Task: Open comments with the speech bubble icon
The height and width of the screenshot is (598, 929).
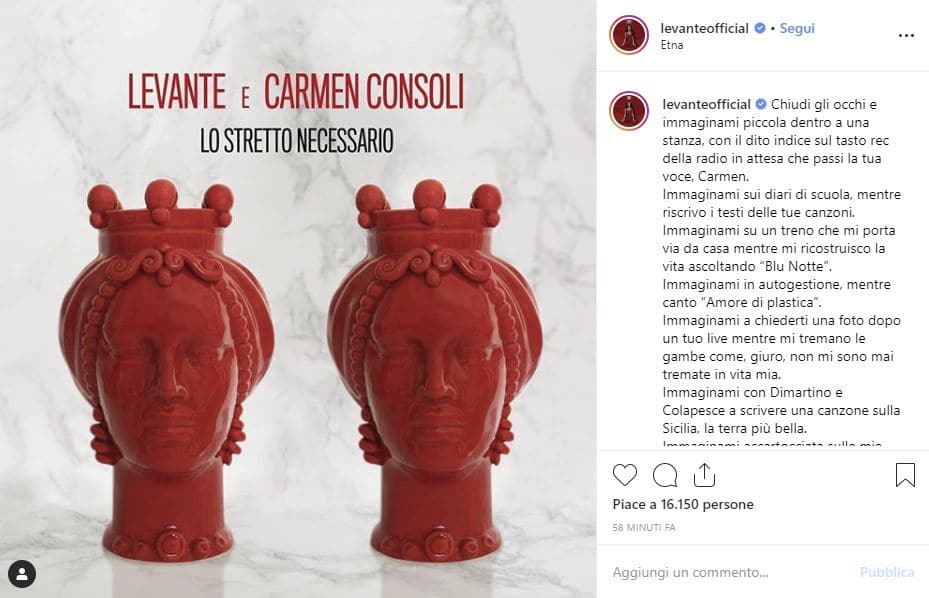Action: point(665,475)
